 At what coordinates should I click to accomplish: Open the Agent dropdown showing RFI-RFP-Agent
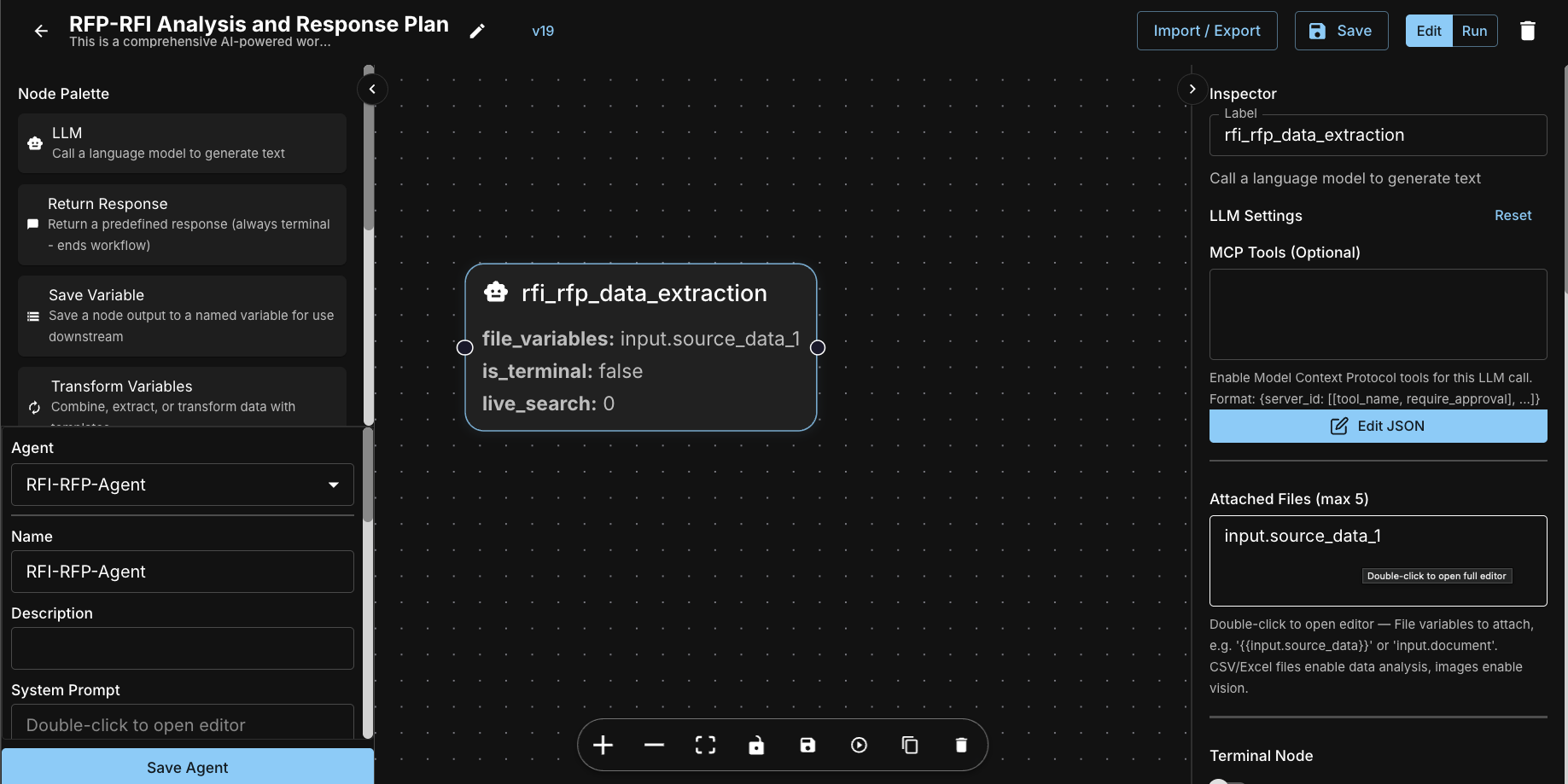182,485
